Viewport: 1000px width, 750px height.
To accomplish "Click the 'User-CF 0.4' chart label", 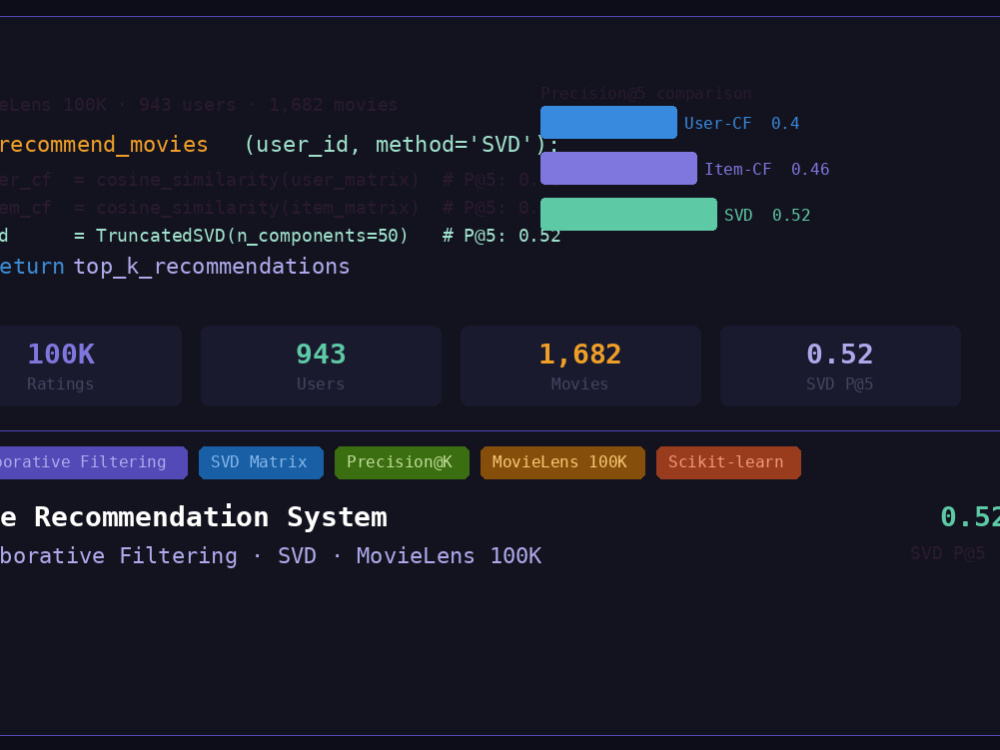I will point(742,123).
